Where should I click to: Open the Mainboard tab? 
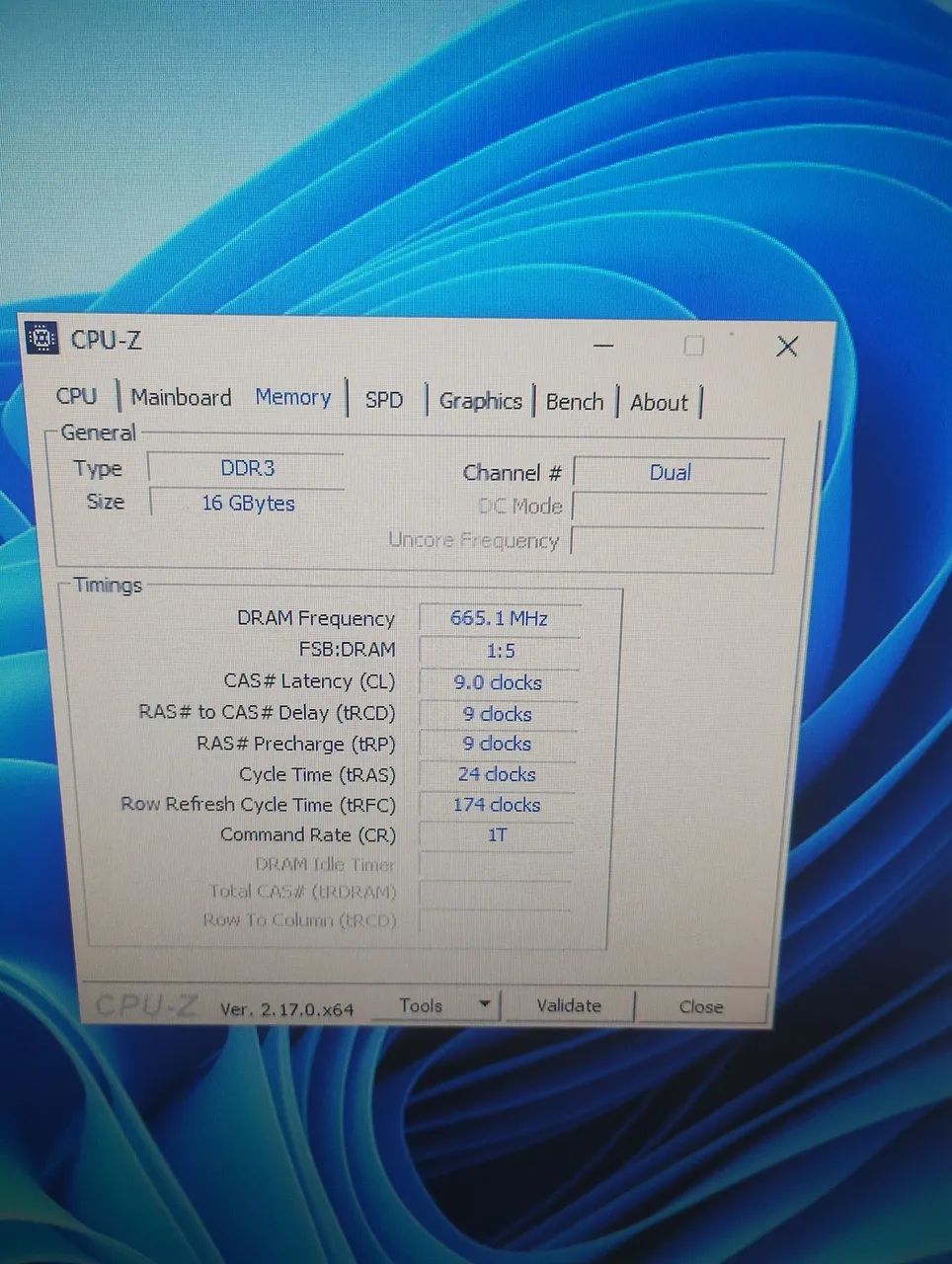pyautogui.click(x=181, y=397)
